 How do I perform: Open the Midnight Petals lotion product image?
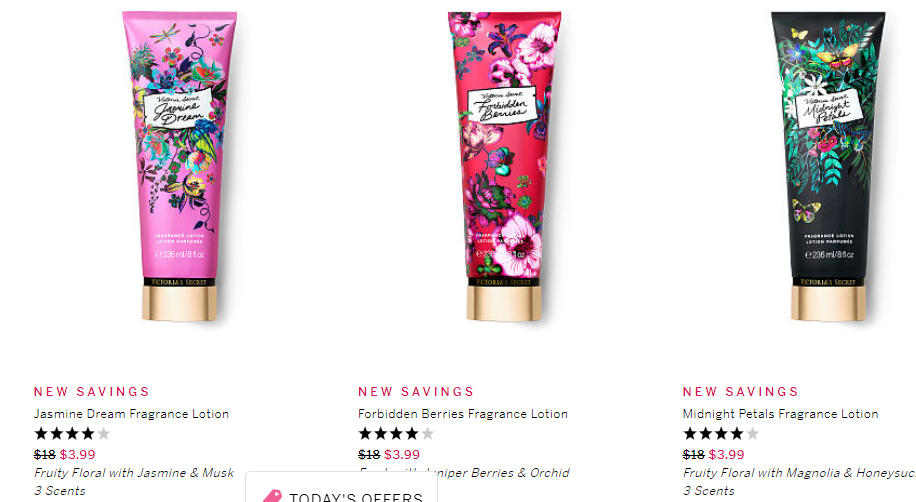tap(828, 167)
